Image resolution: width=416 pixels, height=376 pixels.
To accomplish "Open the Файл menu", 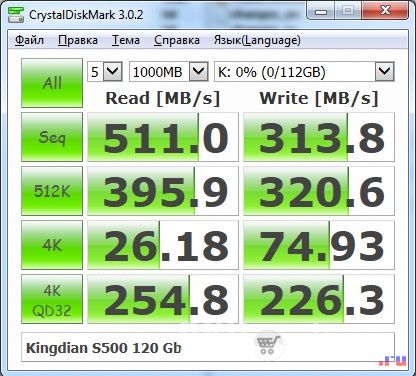I will (x=29, y=40).
